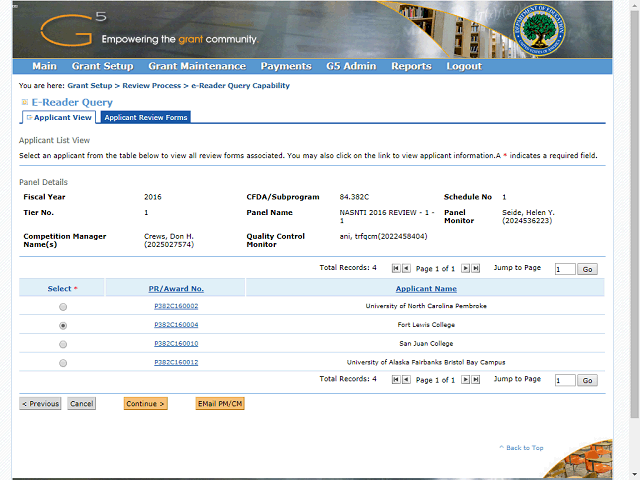Click e-Reader Query Capability breadcrumb link

click(240, 86)
